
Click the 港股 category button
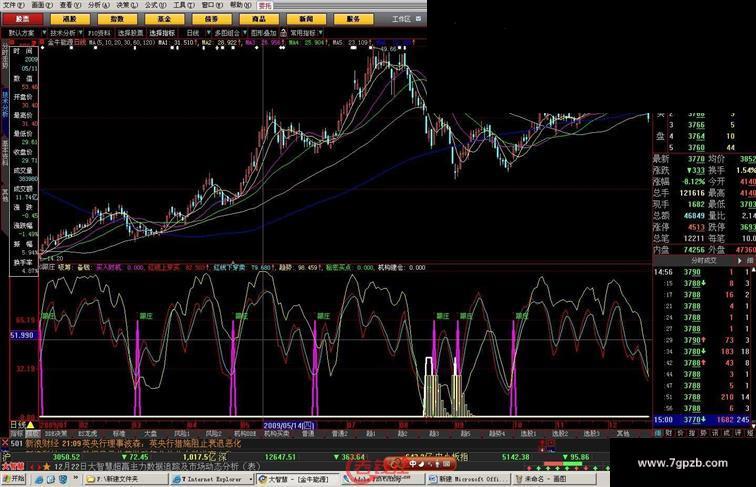(70, 19)
